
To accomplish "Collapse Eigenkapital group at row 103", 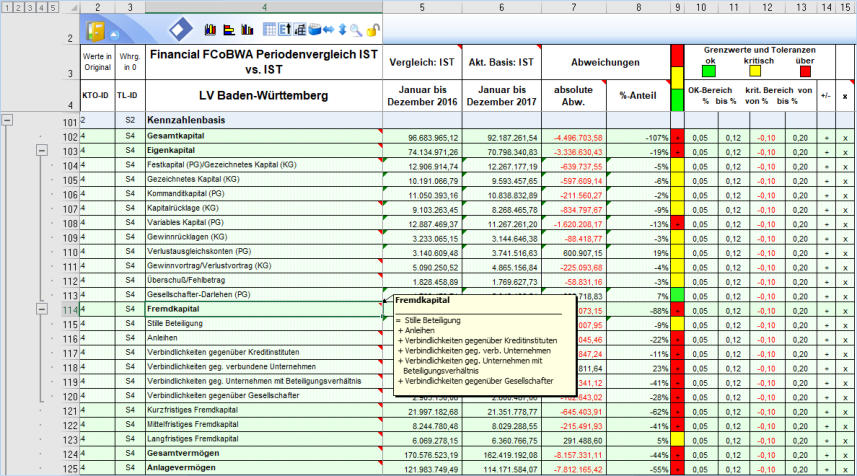I will [x=40, y=150].
